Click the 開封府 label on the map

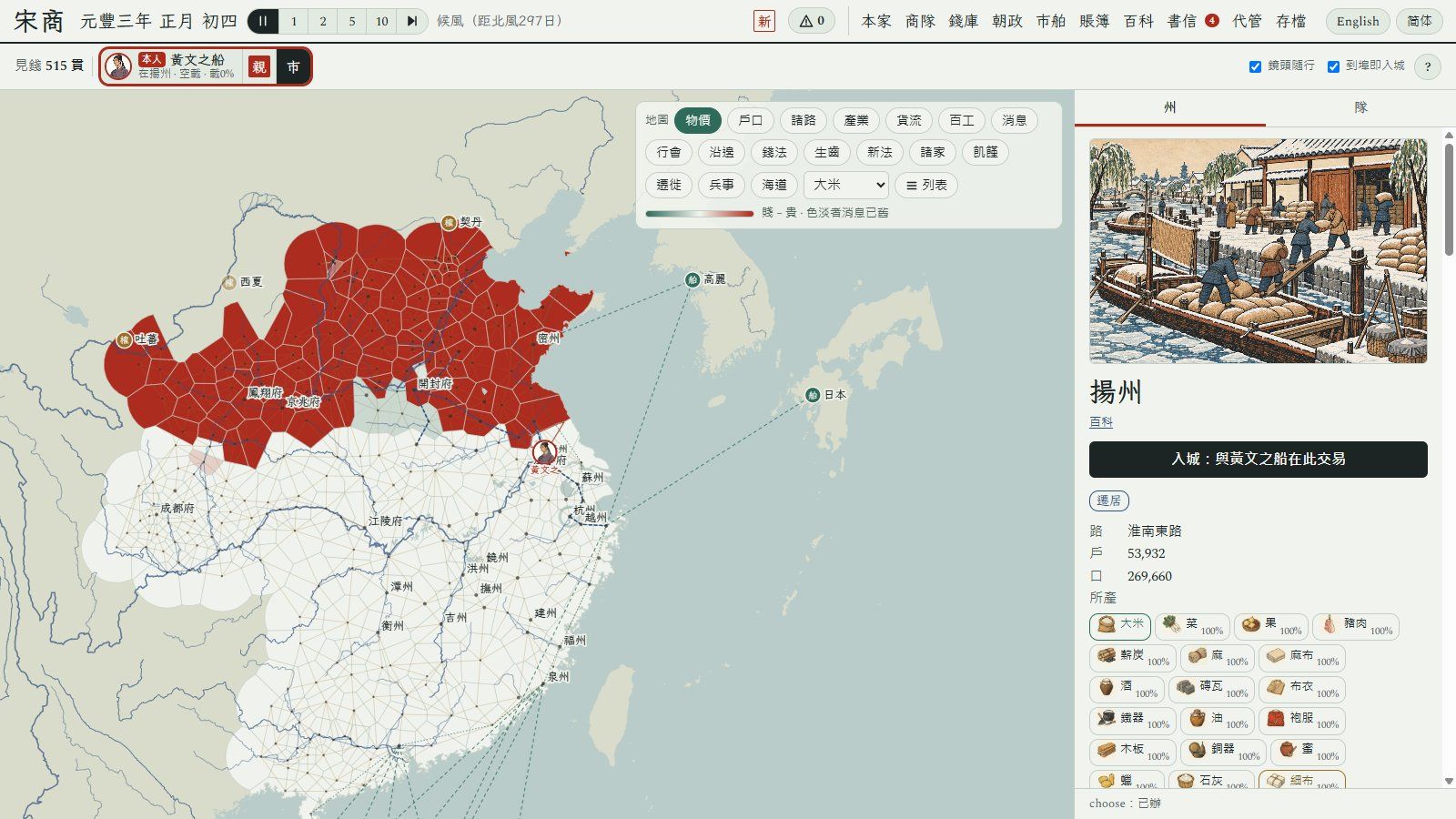coord(435,383)
